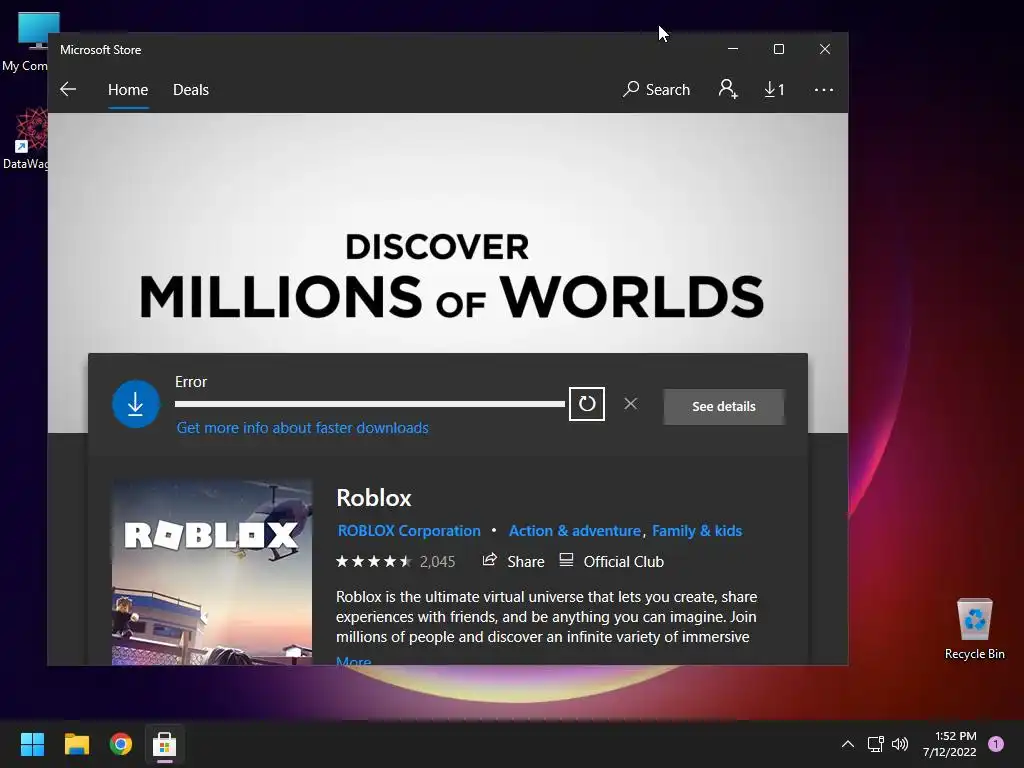Open Action & adventure category
The image size is (1024, 768).
[575, 530]
